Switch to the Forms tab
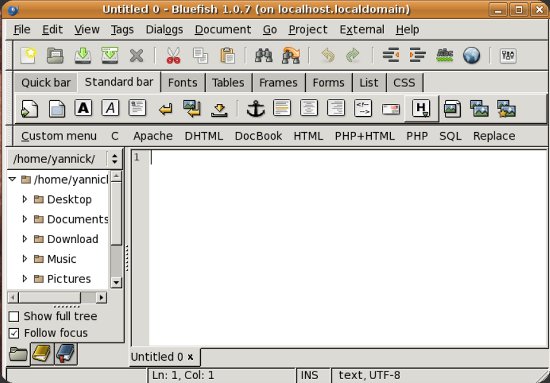Image resolution: width=550 pixels, height=383 pixels. 328,83
